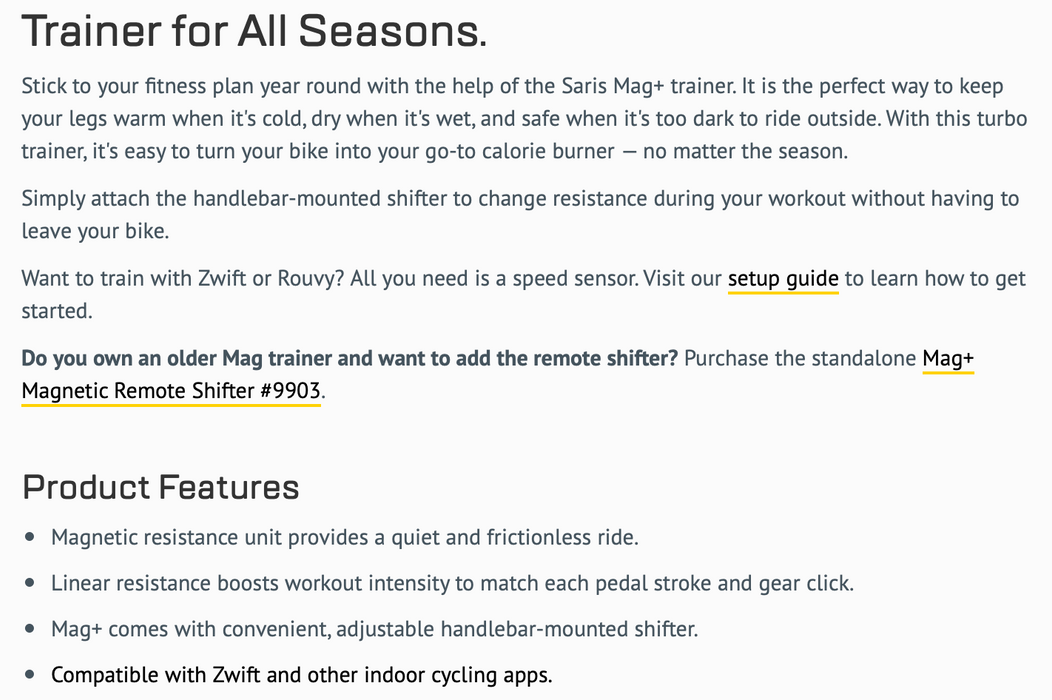
Task: Click the "Mag+ comes with convenient" bullet text
Action: pyautogui.click(x=374, y=629)
